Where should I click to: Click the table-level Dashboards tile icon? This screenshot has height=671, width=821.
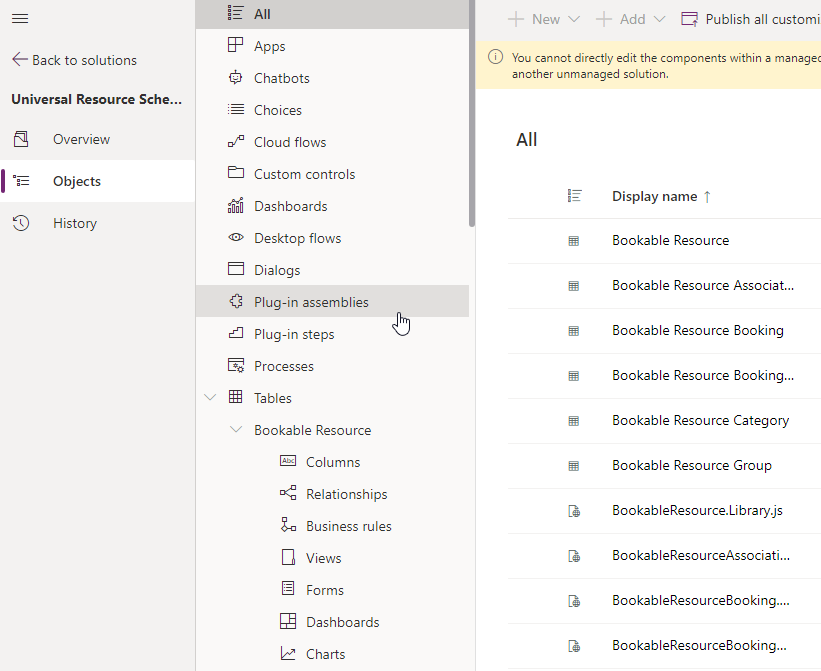[287, 621]
